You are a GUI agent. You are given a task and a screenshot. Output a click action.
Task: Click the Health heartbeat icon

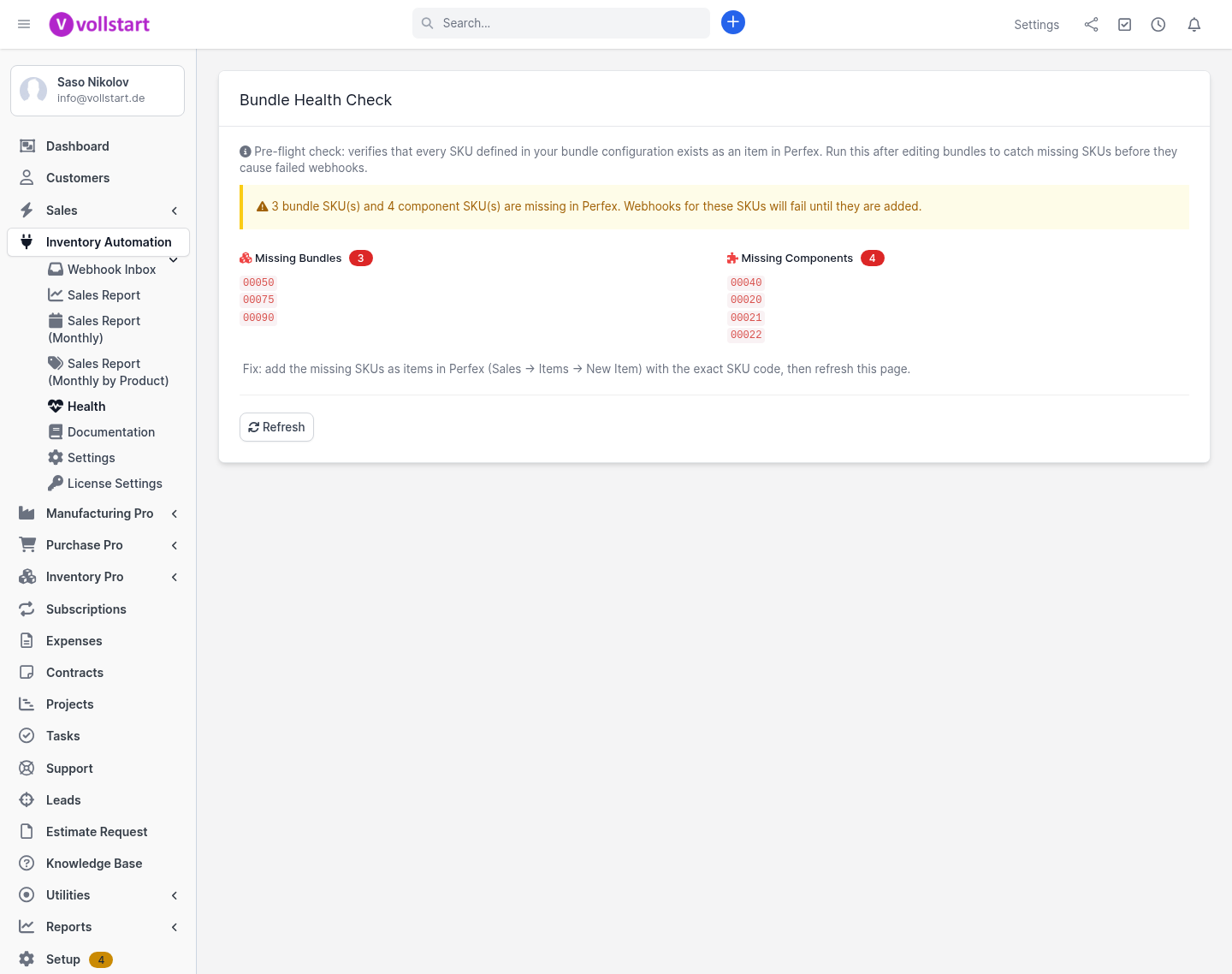56,406
